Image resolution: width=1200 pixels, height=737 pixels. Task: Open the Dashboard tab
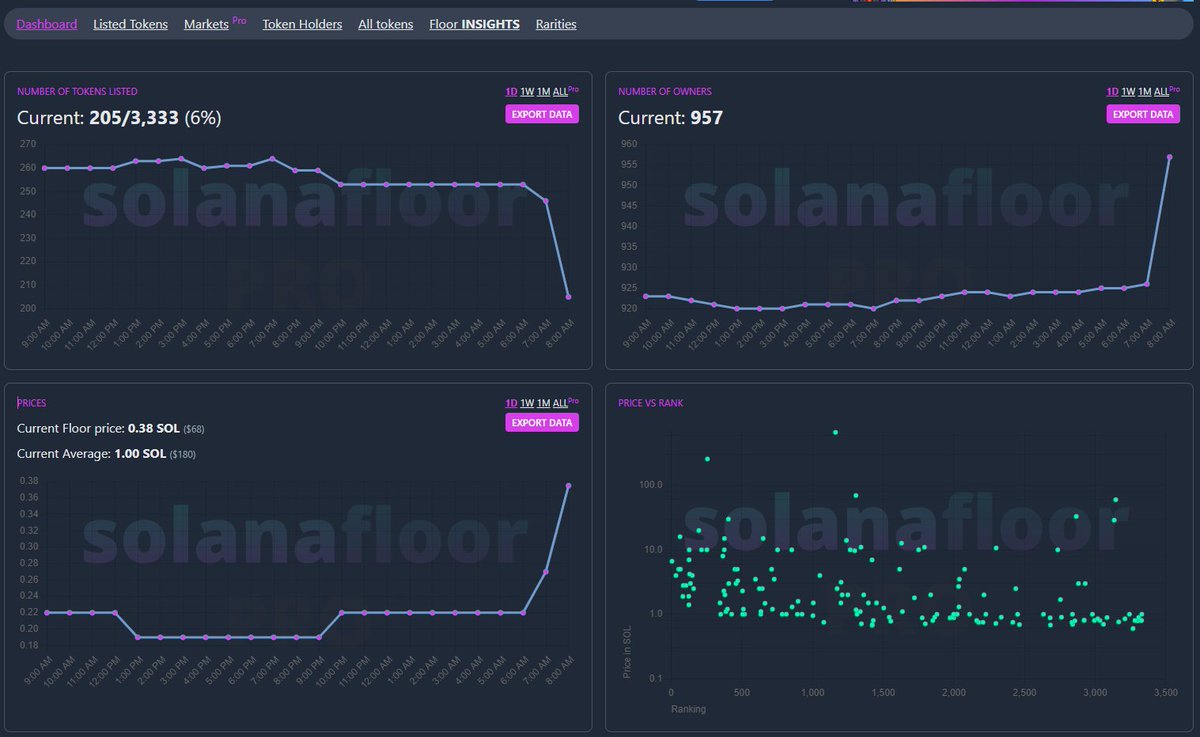[47, 24]
